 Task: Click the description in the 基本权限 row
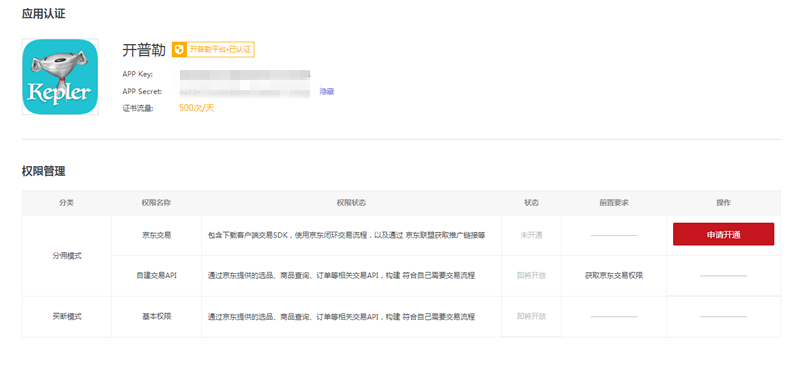[x=341, y=316]
